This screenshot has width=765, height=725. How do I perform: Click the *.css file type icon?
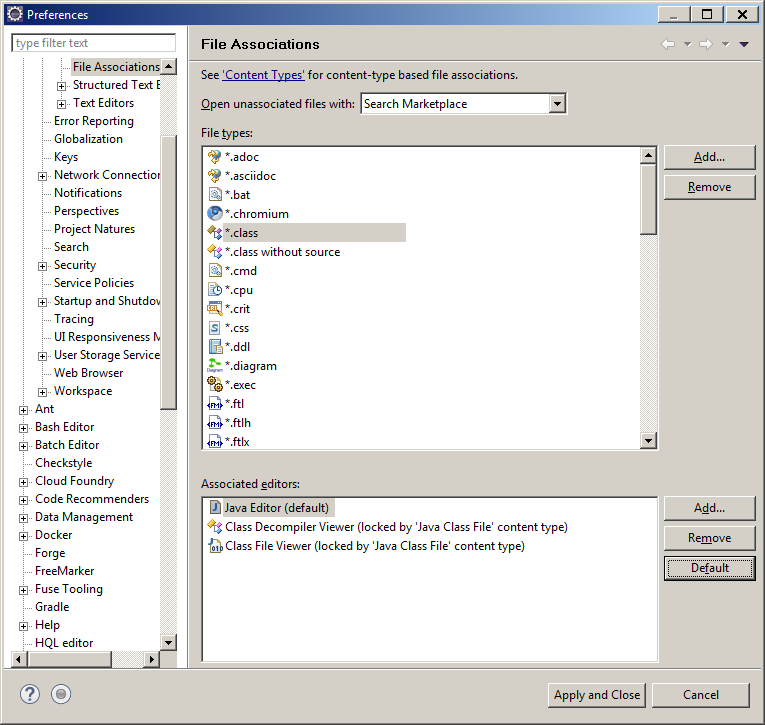[214, 328]
